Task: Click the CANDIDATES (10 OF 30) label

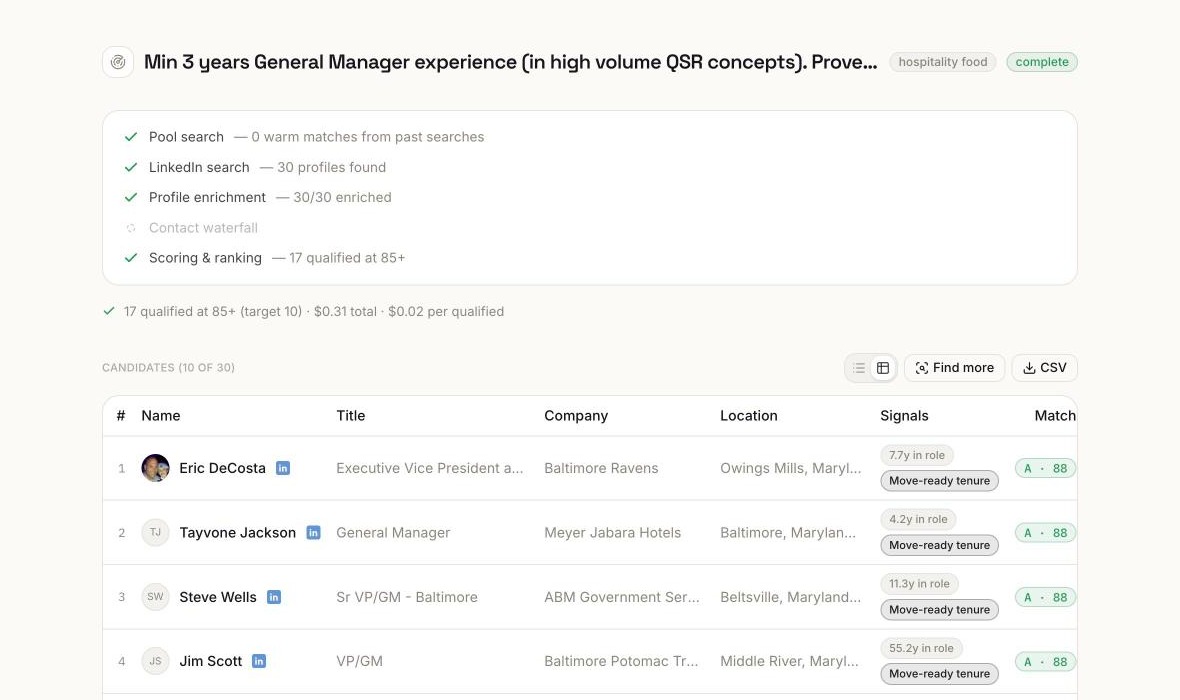Action: coord(169,368)
